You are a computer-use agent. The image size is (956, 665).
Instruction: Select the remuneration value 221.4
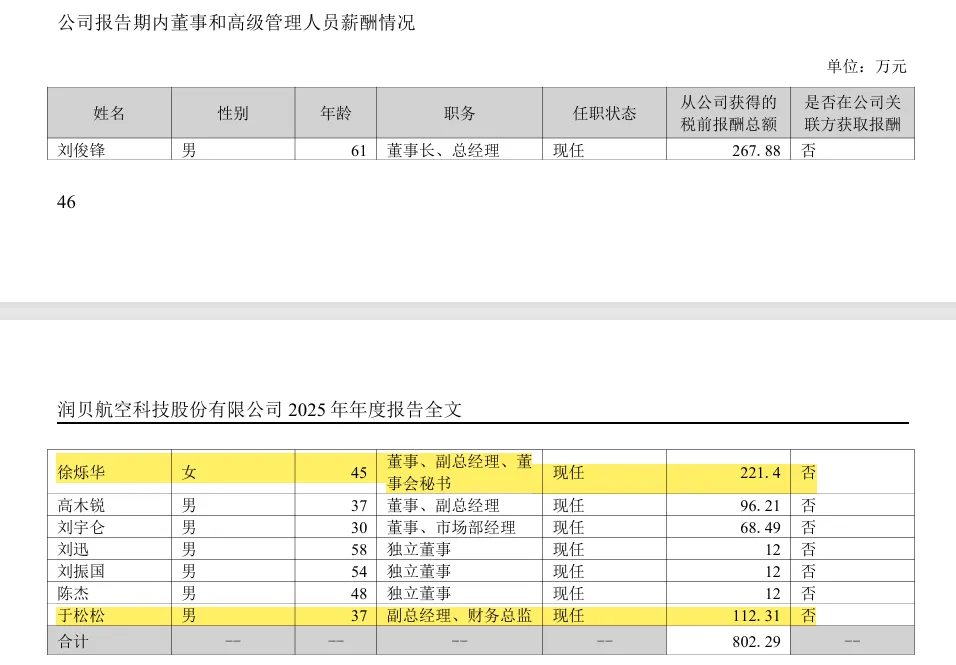pyautogui.click(x=760, y=472)
